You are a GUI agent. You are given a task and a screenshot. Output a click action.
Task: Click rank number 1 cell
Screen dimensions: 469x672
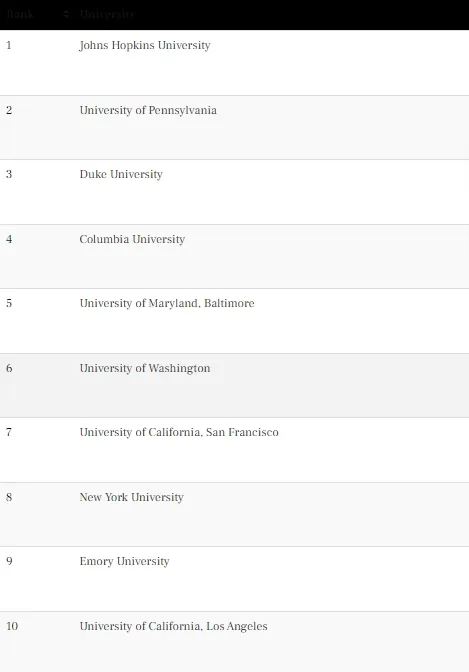coord(9,45)
